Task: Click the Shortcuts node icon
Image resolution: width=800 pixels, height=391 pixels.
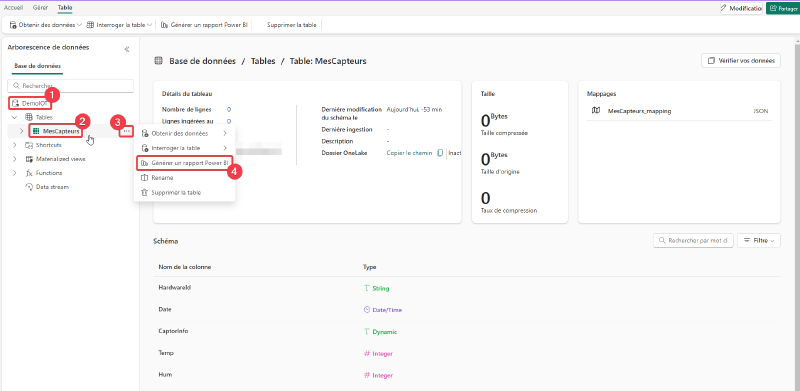Action: click(x=29, y=145)
